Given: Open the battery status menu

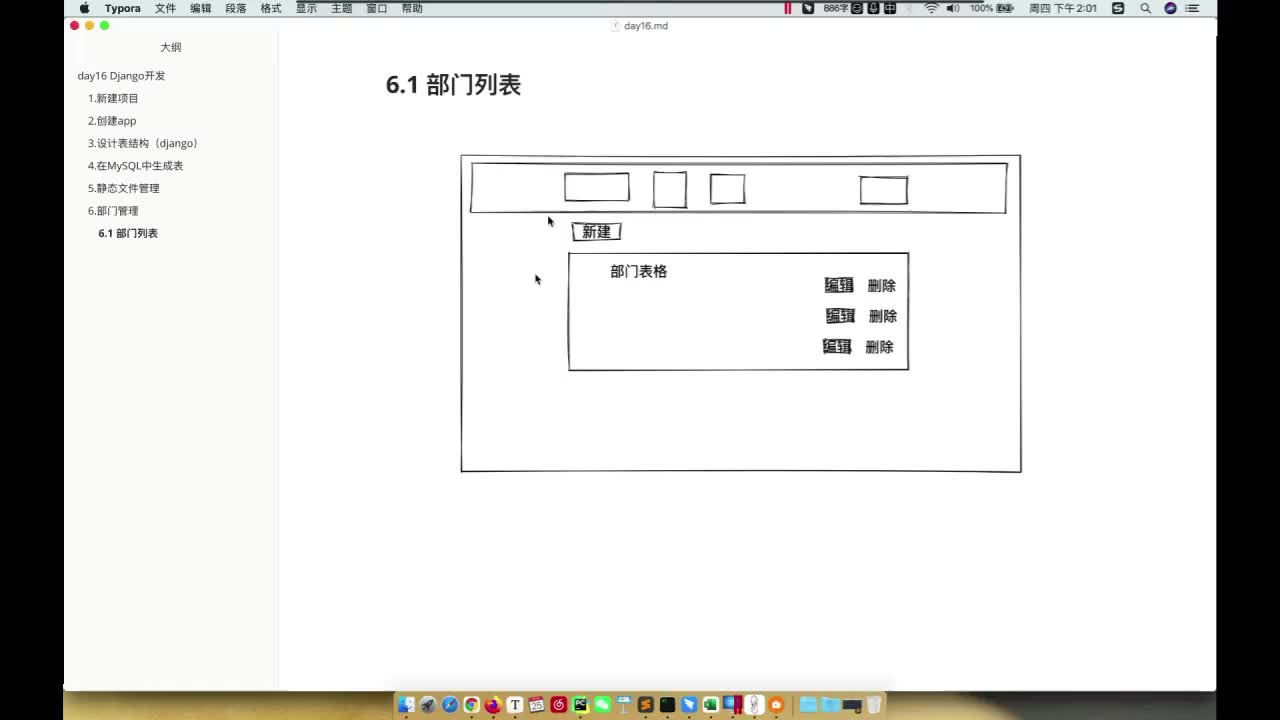Looking at the screenshot, I should point(1004,8).
